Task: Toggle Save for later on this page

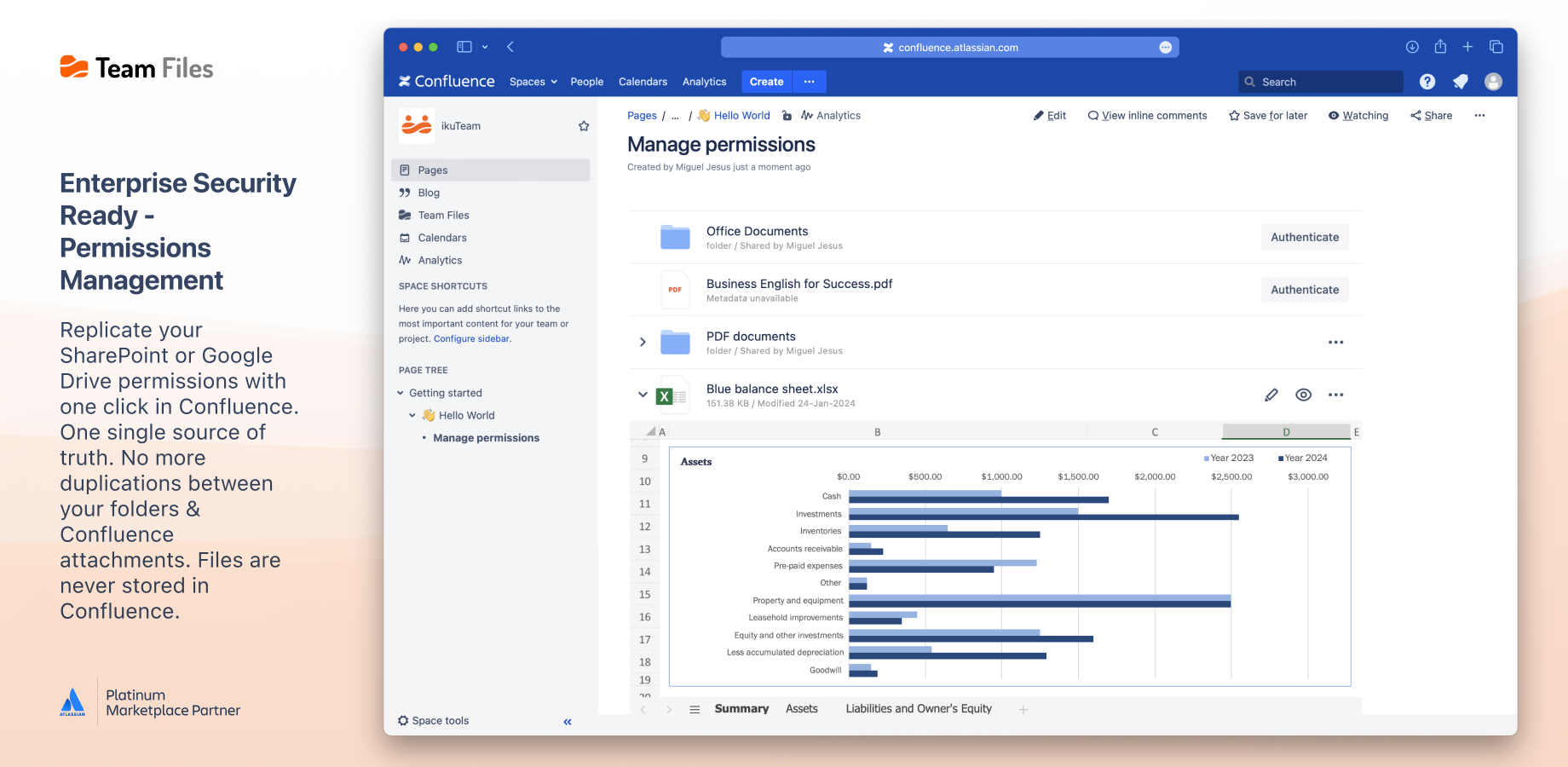Action: coord(1268,116)
